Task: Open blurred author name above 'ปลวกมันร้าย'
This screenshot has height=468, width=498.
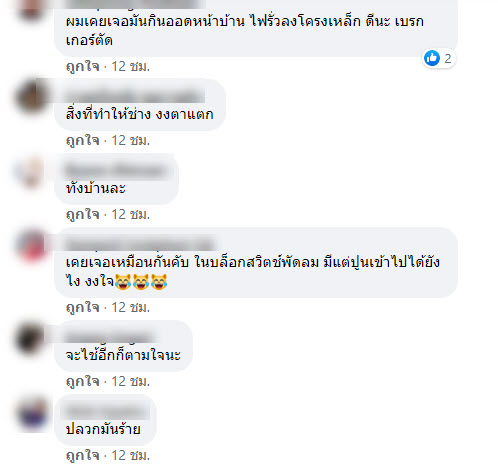Action: tap(105, 412)
